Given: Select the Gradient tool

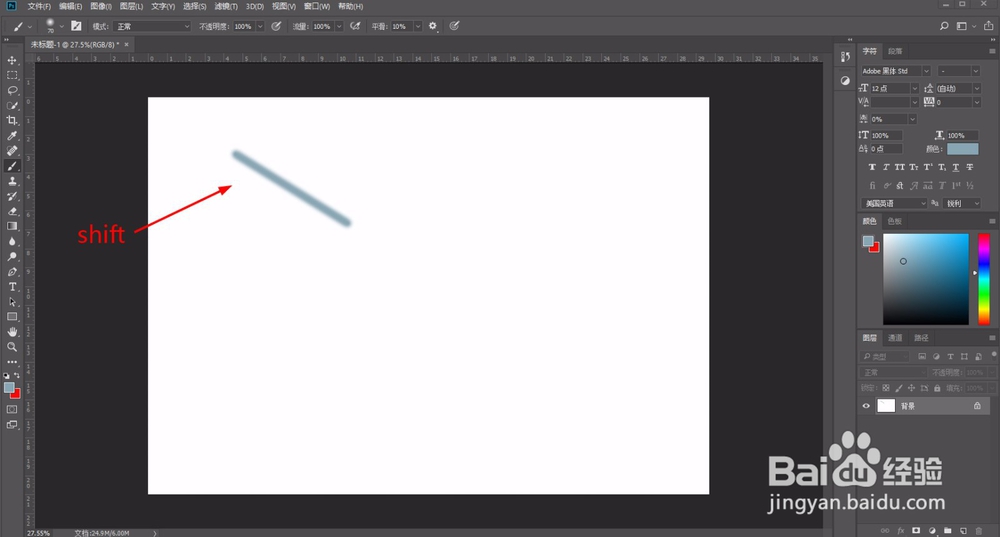Looking at the screenshot, I should pos(12,226).
